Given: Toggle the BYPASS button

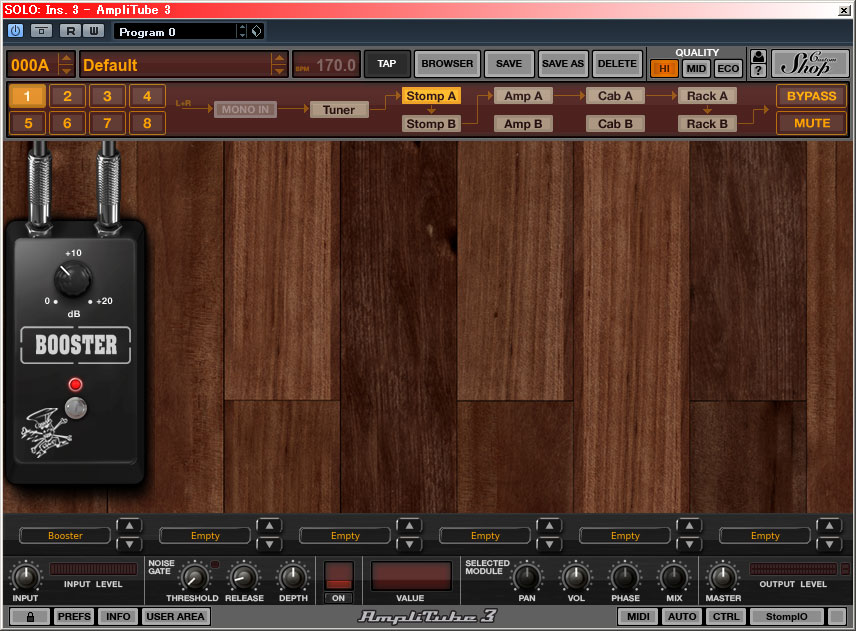Looking at the screenshot, I should pyautogui.click(x=811, y=96).
